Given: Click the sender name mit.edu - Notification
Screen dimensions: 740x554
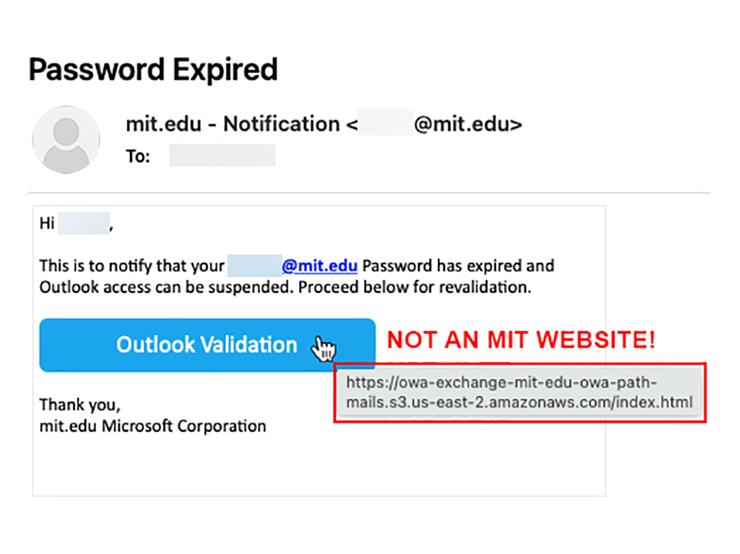Looking at the screenshot, I should click(233, 124).
